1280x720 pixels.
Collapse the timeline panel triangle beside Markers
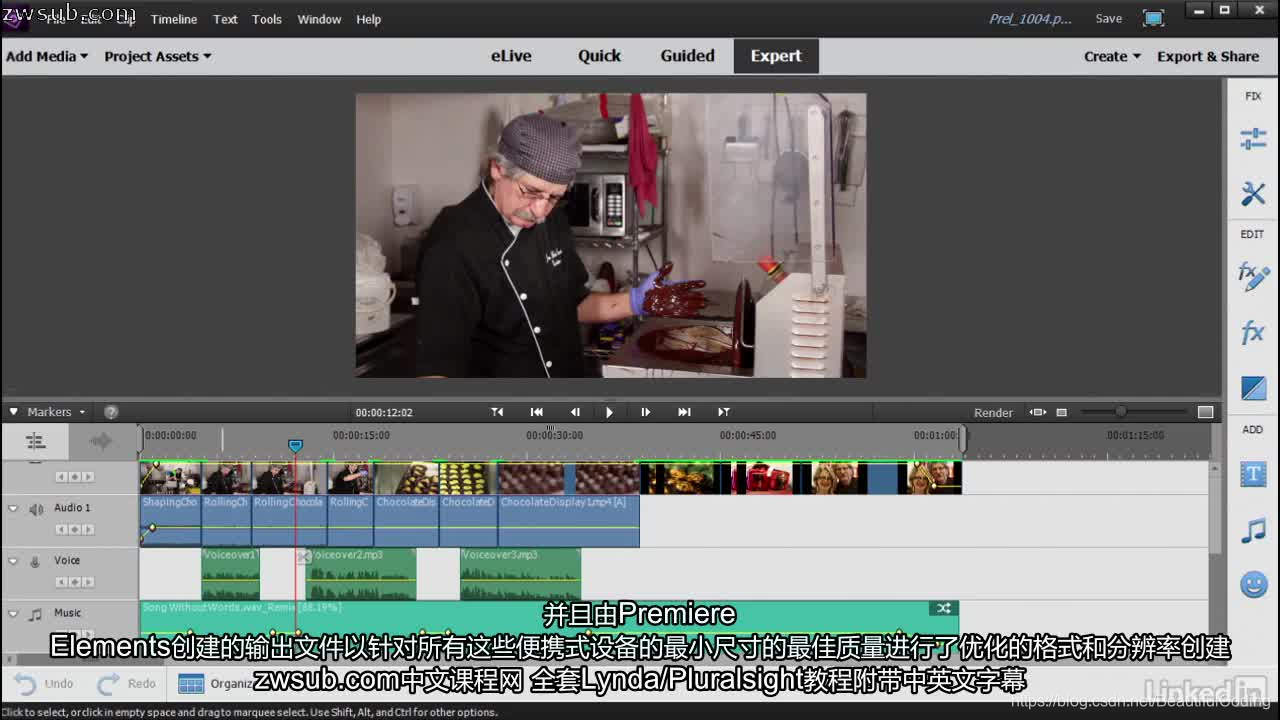pos(13,411)
